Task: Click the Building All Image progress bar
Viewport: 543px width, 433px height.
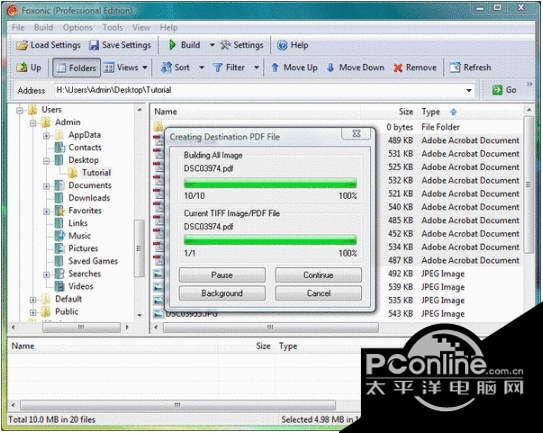Action: pyautogui.click(x=270, y=183)
